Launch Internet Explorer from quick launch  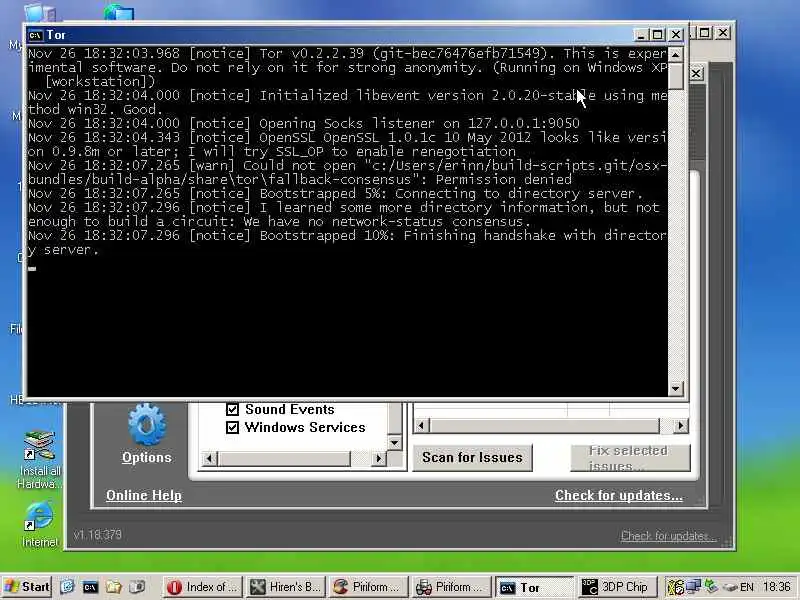click(67, 587)
